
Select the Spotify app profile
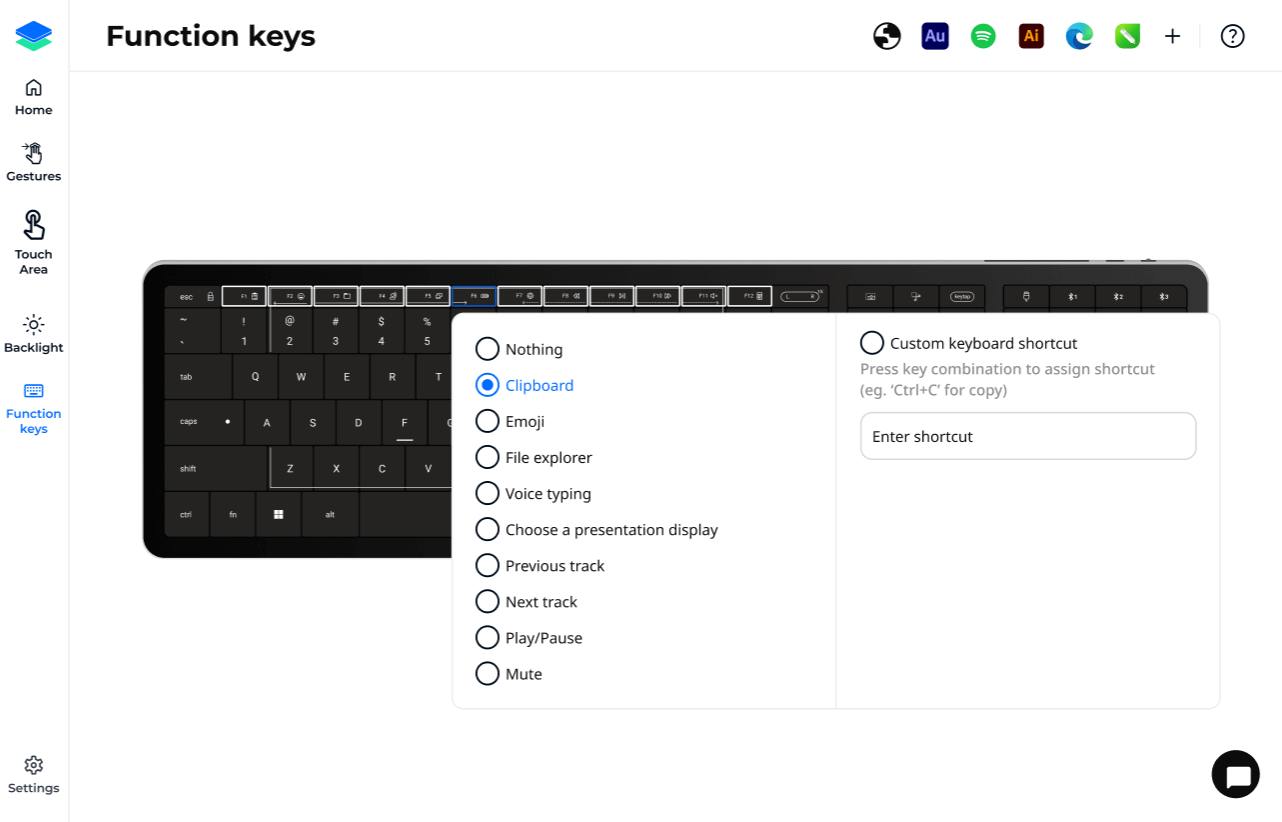coord(983,36)
